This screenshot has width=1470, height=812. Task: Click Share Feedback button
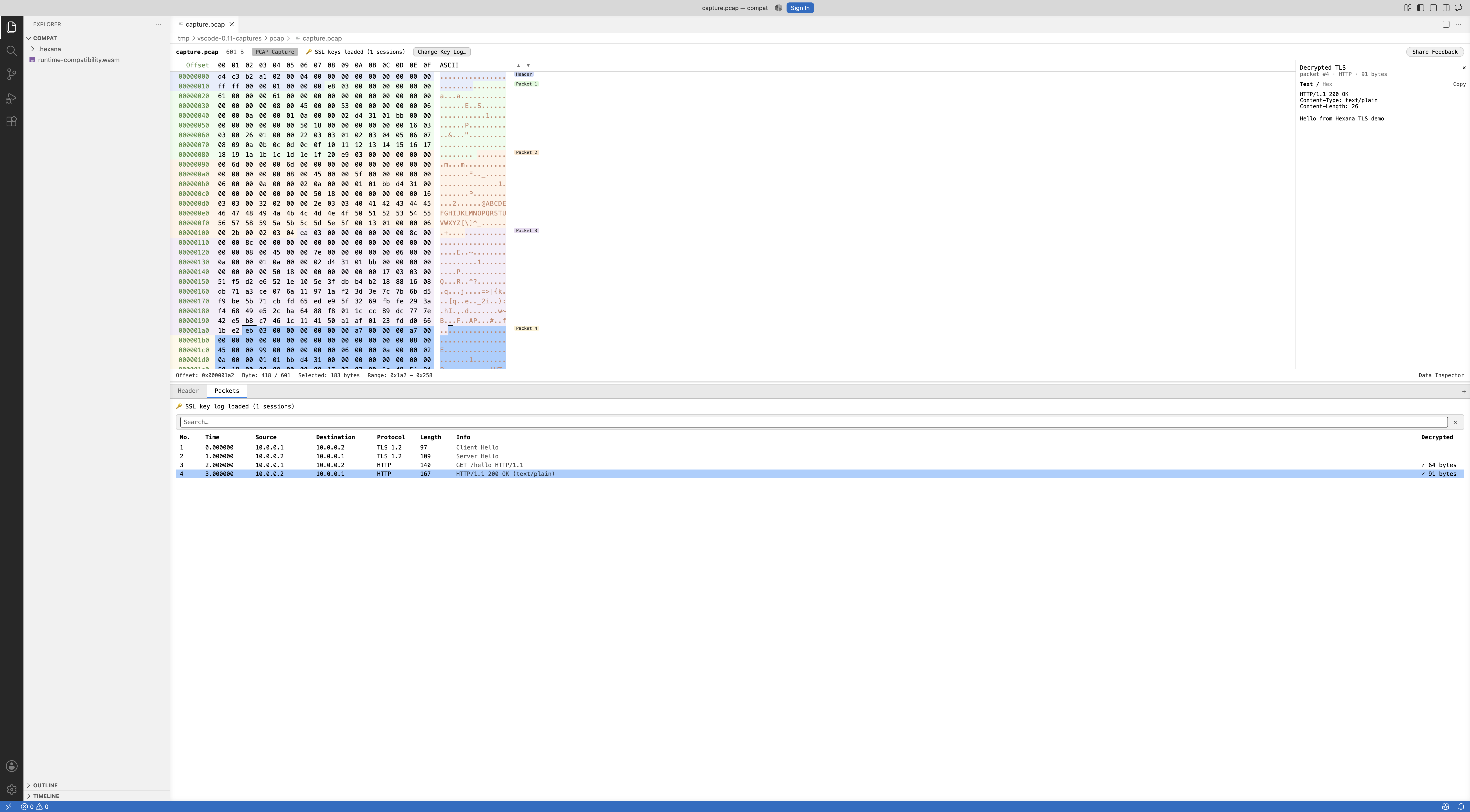(x=1435, y=52)
